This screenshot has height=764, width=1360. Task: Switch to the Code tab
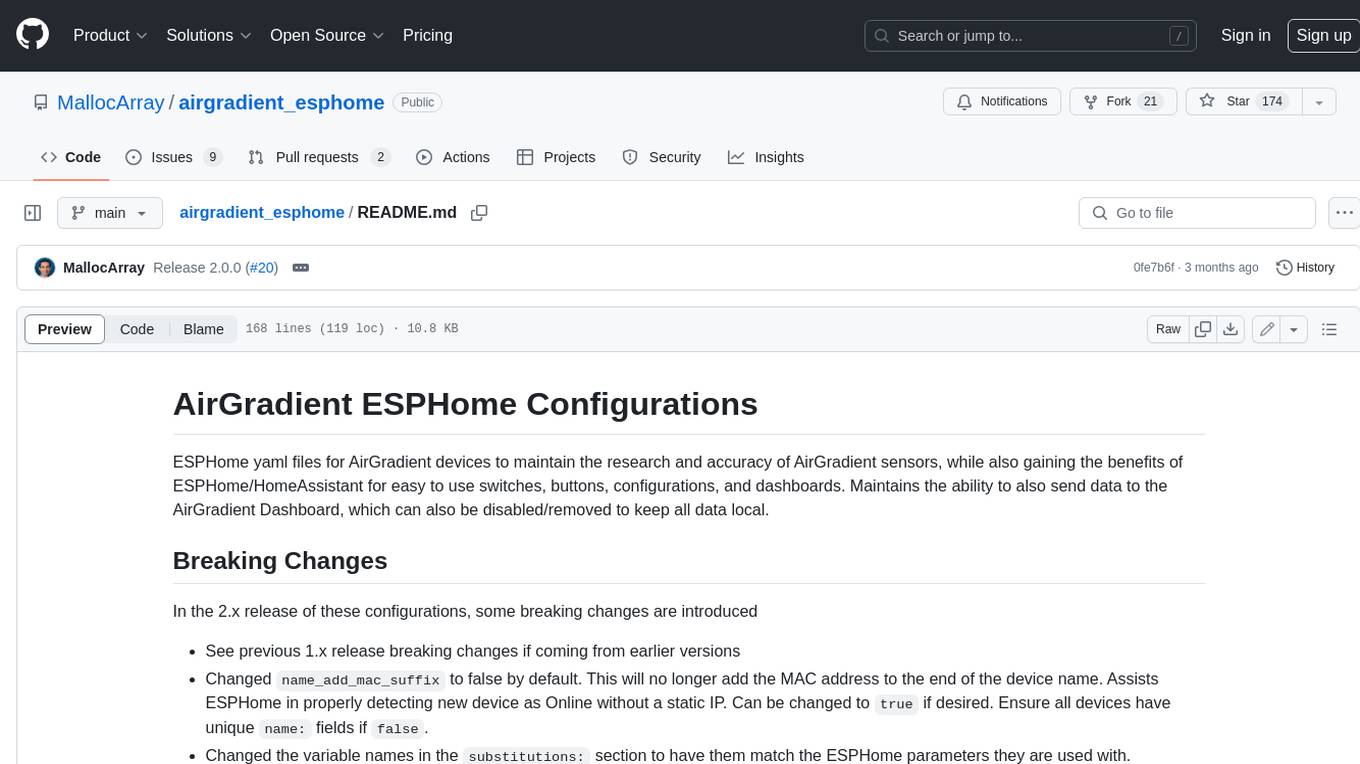tap(70, 157)
